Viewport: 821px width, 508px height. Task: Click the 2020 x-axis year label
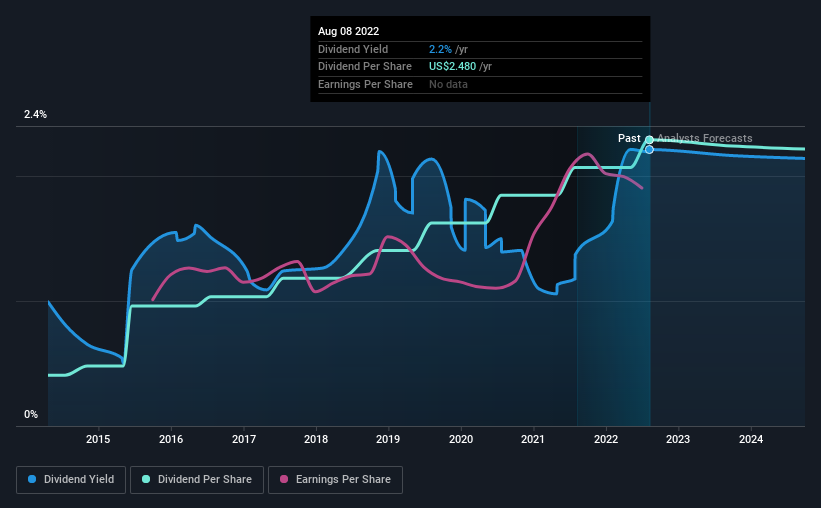tap(461, 439)
